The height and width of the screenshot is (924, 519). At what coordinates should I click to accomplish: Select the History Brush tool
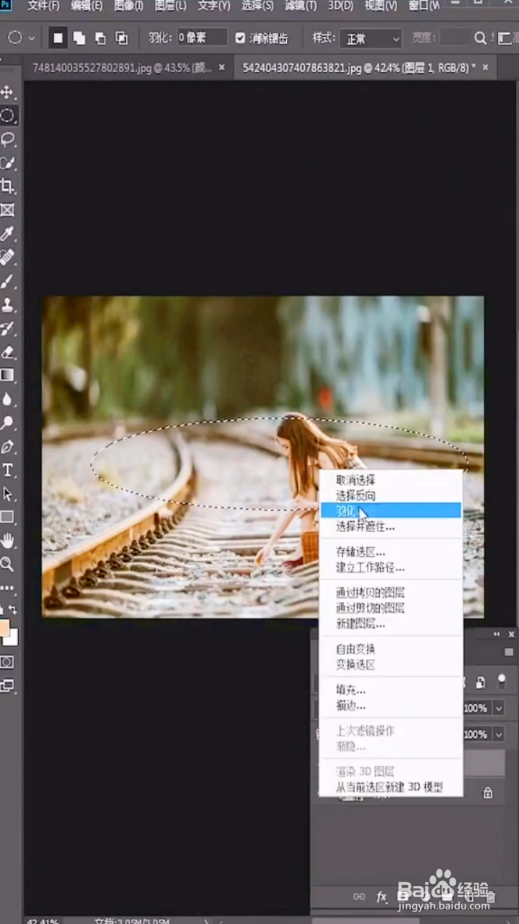[7, 328]
